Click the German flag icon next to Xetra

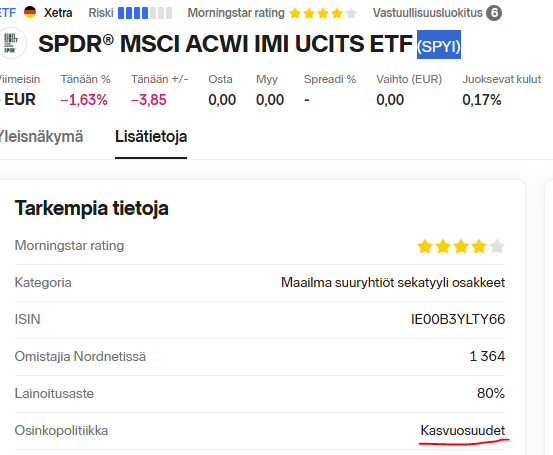pos(30,12)
